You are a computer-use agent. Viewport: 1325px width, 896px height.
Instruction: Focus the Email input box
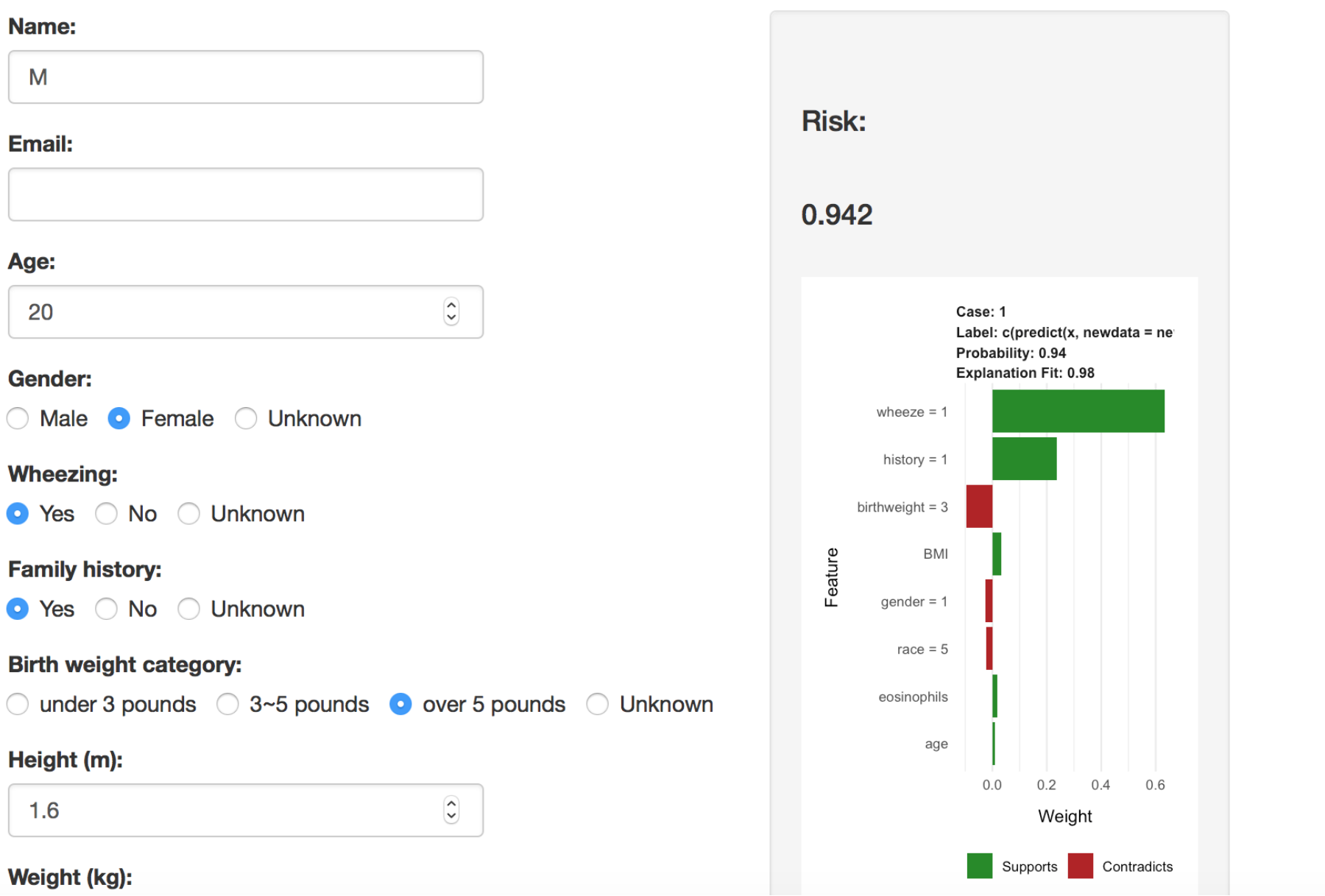coord(245,194)
